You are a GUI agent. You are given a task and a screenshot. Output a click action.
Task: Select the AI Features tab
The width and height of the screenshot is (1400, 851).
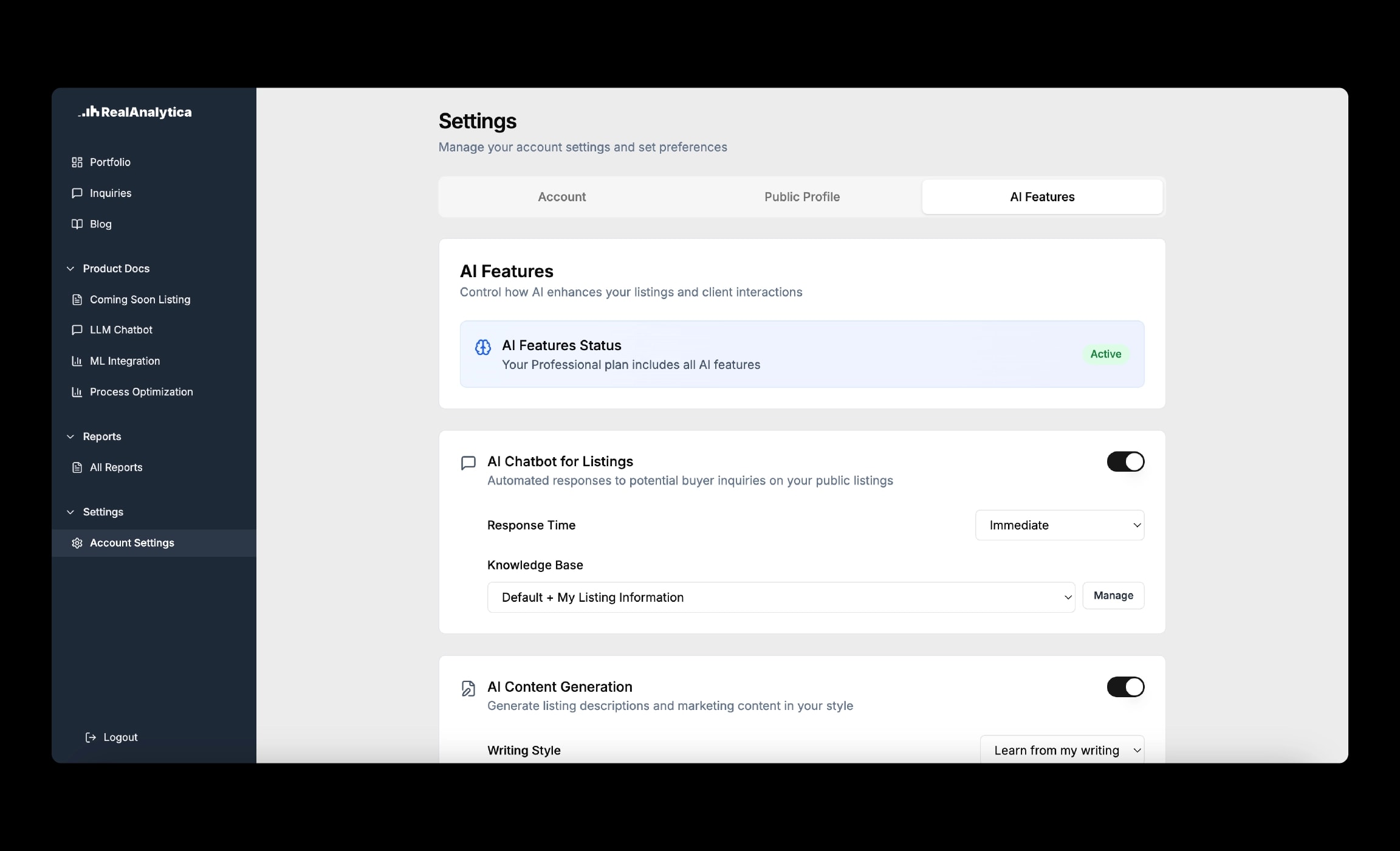(x=1042, y=197)
